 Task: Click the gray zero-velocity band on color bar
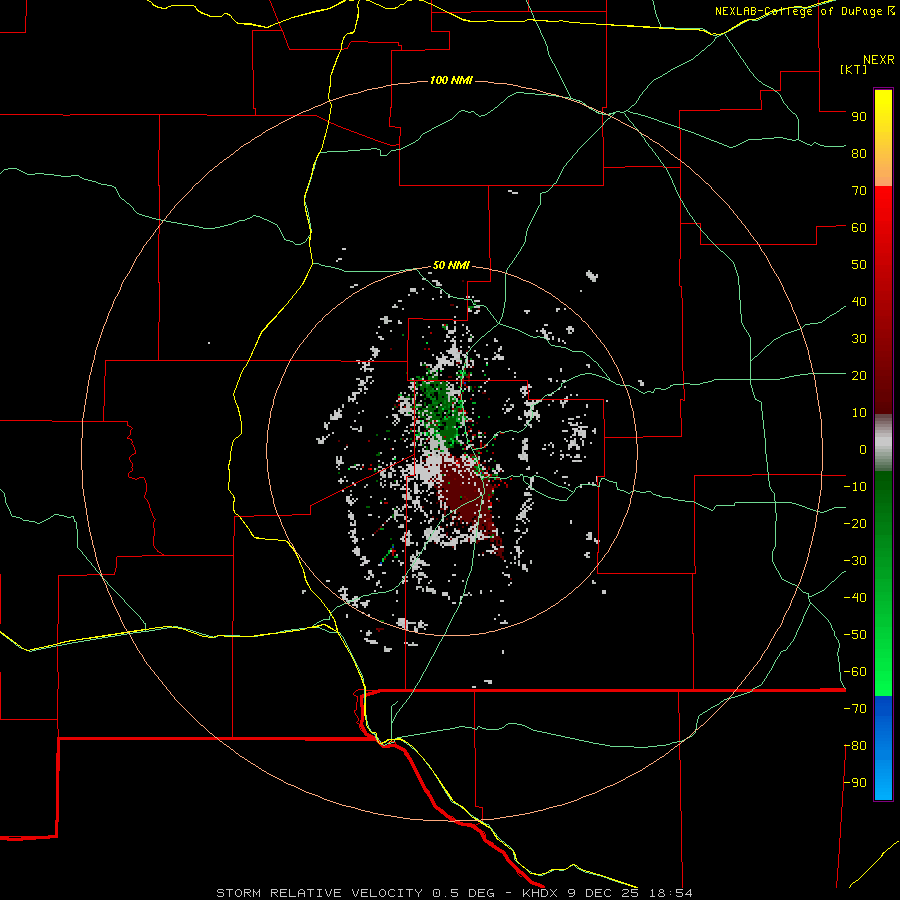[x=883, y=443]
